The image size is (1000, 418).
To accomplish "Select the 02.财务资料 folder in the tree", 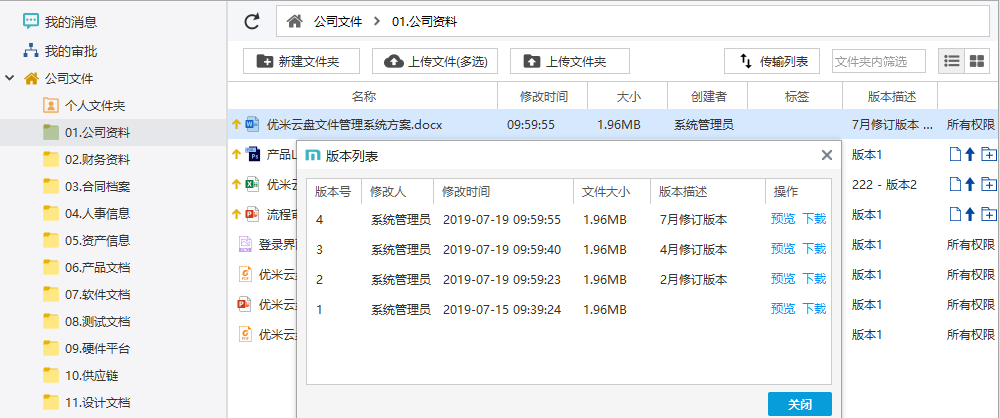I will pyautogui.click(x=96, y=159).
